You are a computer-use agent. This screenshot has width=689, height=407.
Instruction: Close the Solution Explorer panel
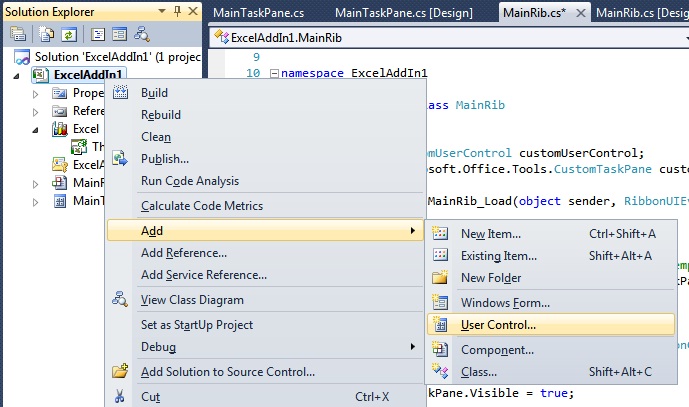(x=192, y=11)
